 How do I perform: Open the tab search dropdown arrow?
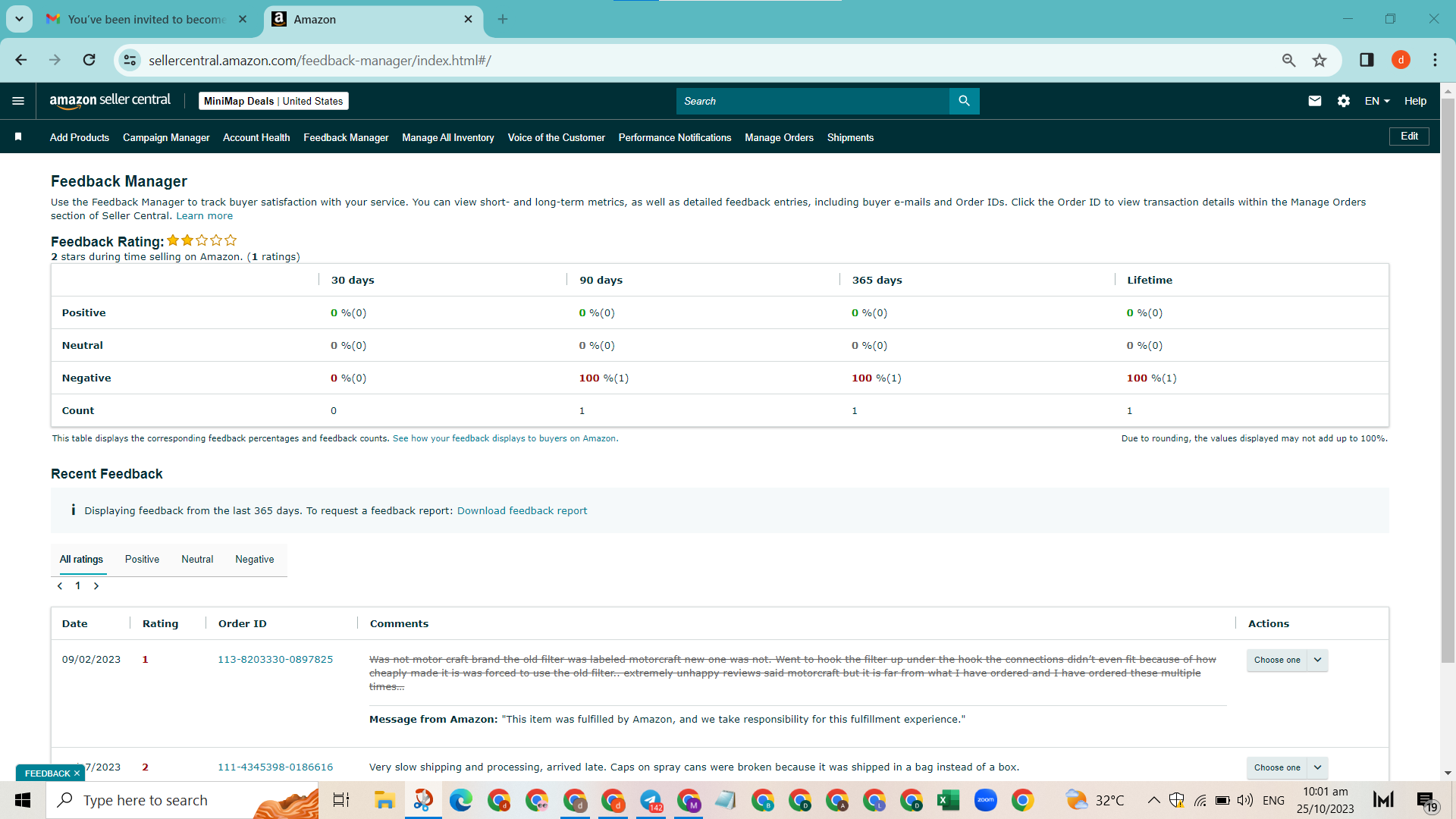click(19, 19)
